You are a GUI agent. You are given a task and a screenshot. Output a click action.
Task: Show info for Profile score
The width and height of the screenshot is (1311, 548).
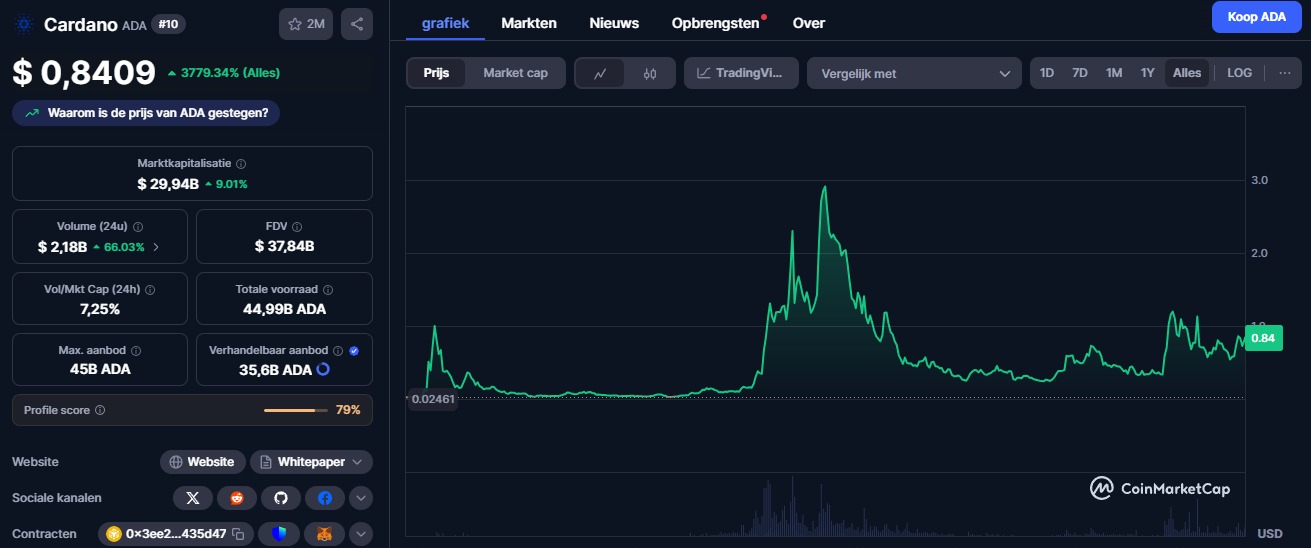100,410
